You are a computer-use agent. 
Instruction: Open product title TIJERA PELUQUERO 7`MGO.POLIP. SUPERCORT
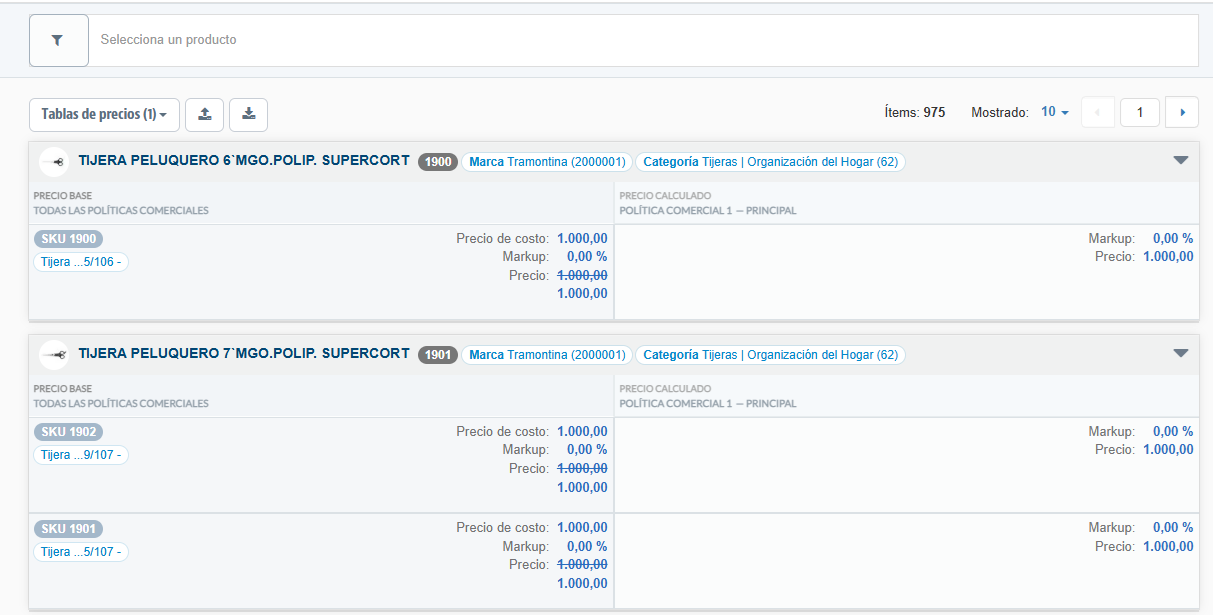(244, 354)
